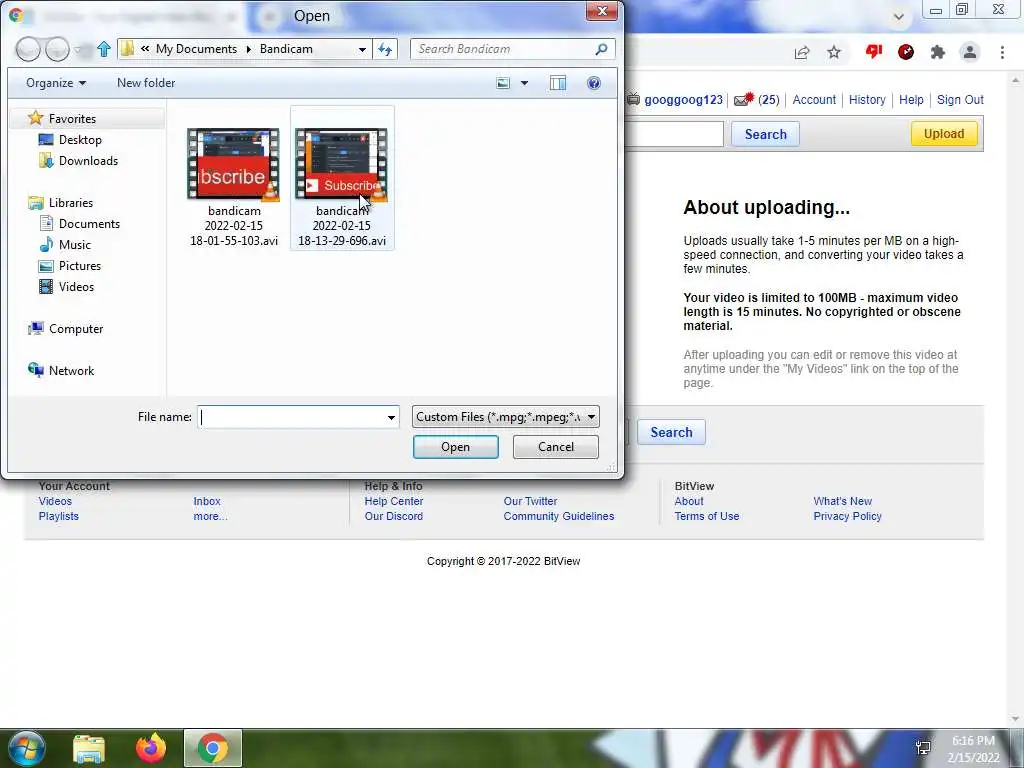
Task: Open the views options dropdown arrow
Action: pyautogui.click(x=524, y=83)
